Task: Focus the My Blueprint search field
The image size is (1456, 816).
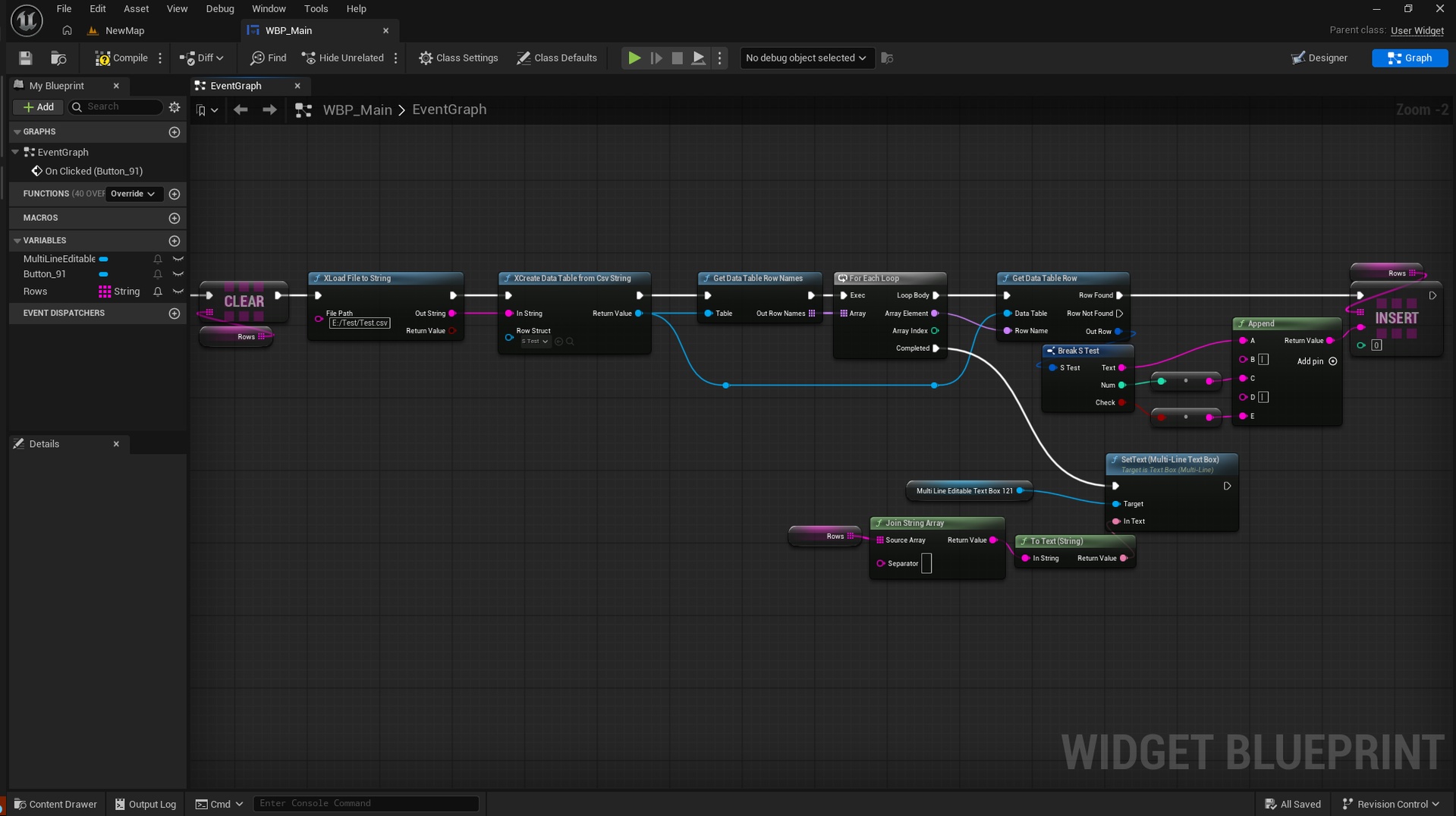Action: coord(115,107)
